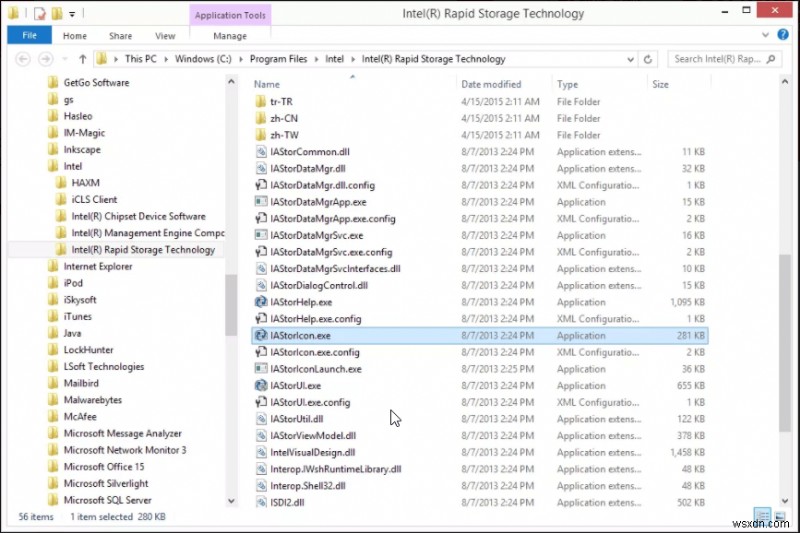Click the IAStorUtil.dll file icon

pos(261,419)
